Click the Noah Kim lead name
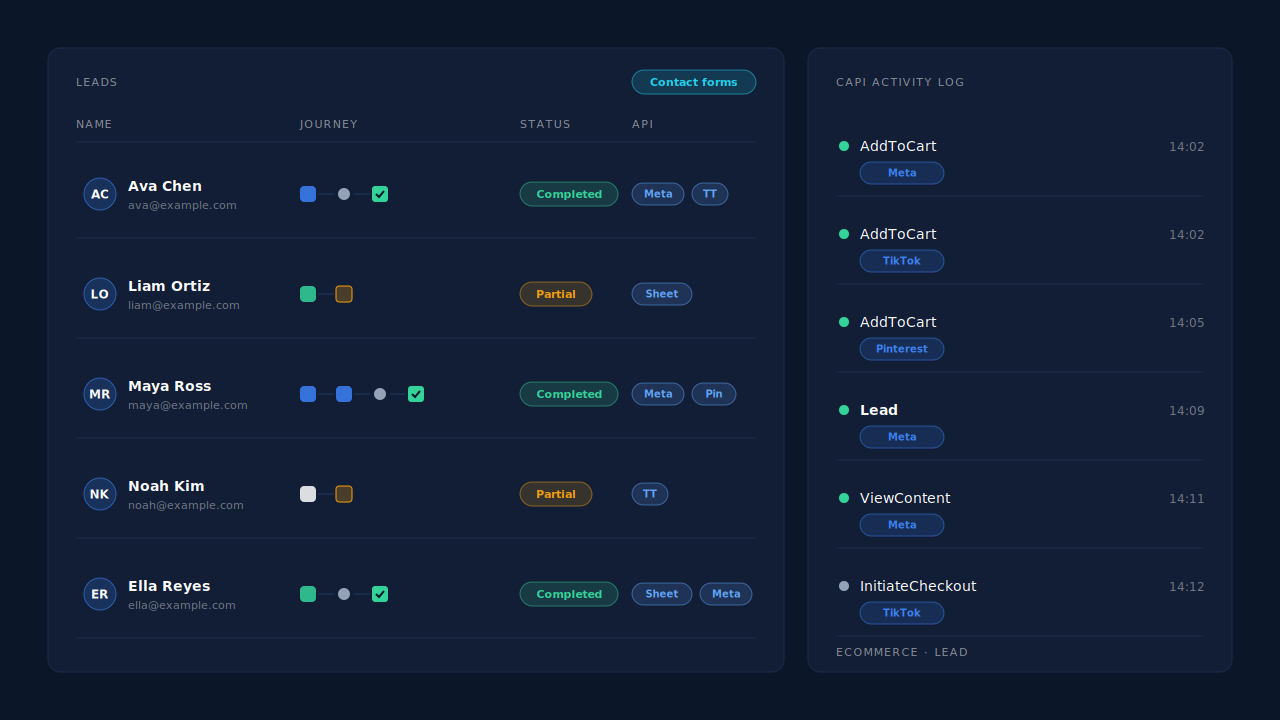This screenshot has height=720, width=1280. pos(166,486)
